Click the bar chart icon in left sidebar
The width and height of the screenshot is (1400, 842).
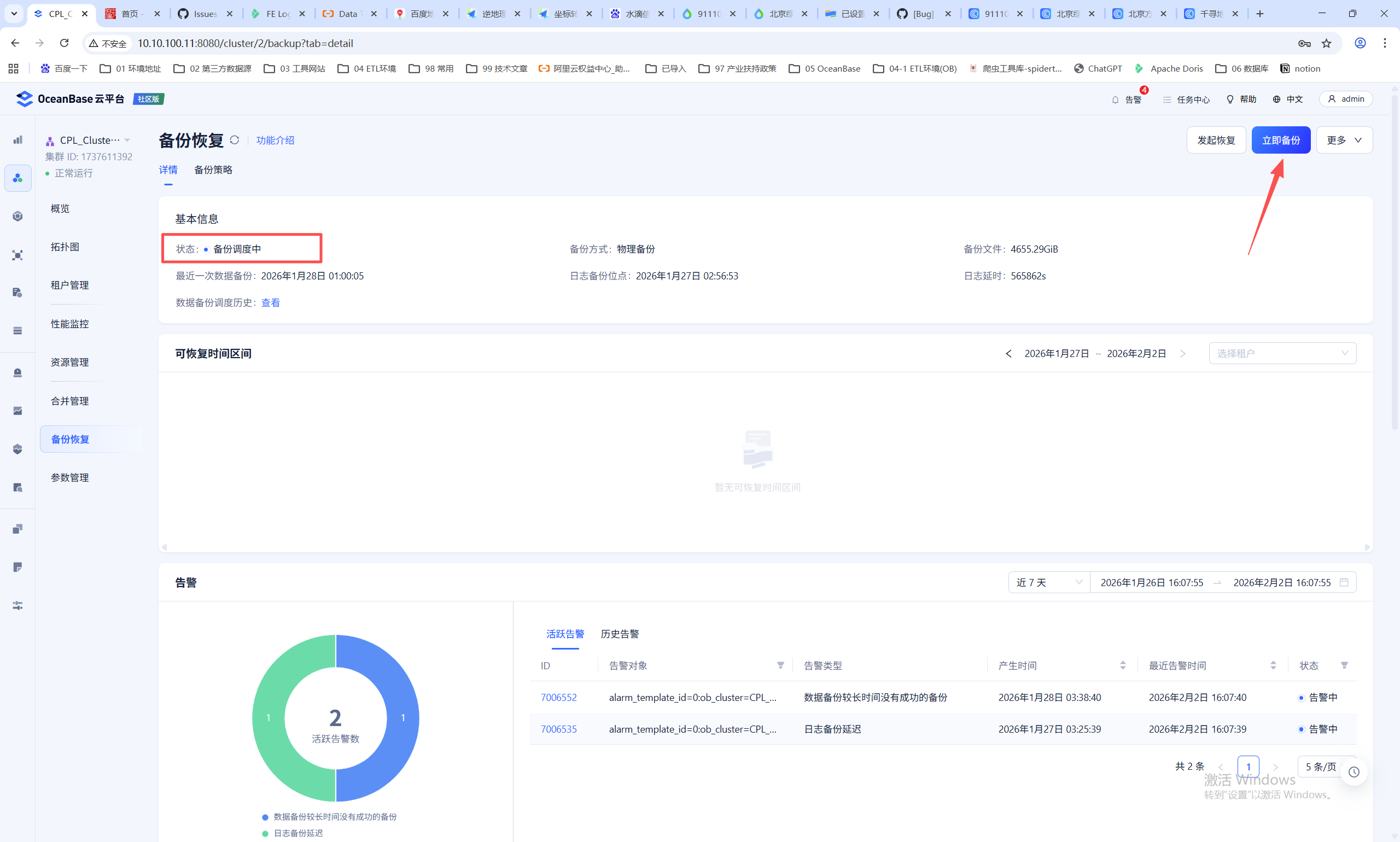[17, 139]
